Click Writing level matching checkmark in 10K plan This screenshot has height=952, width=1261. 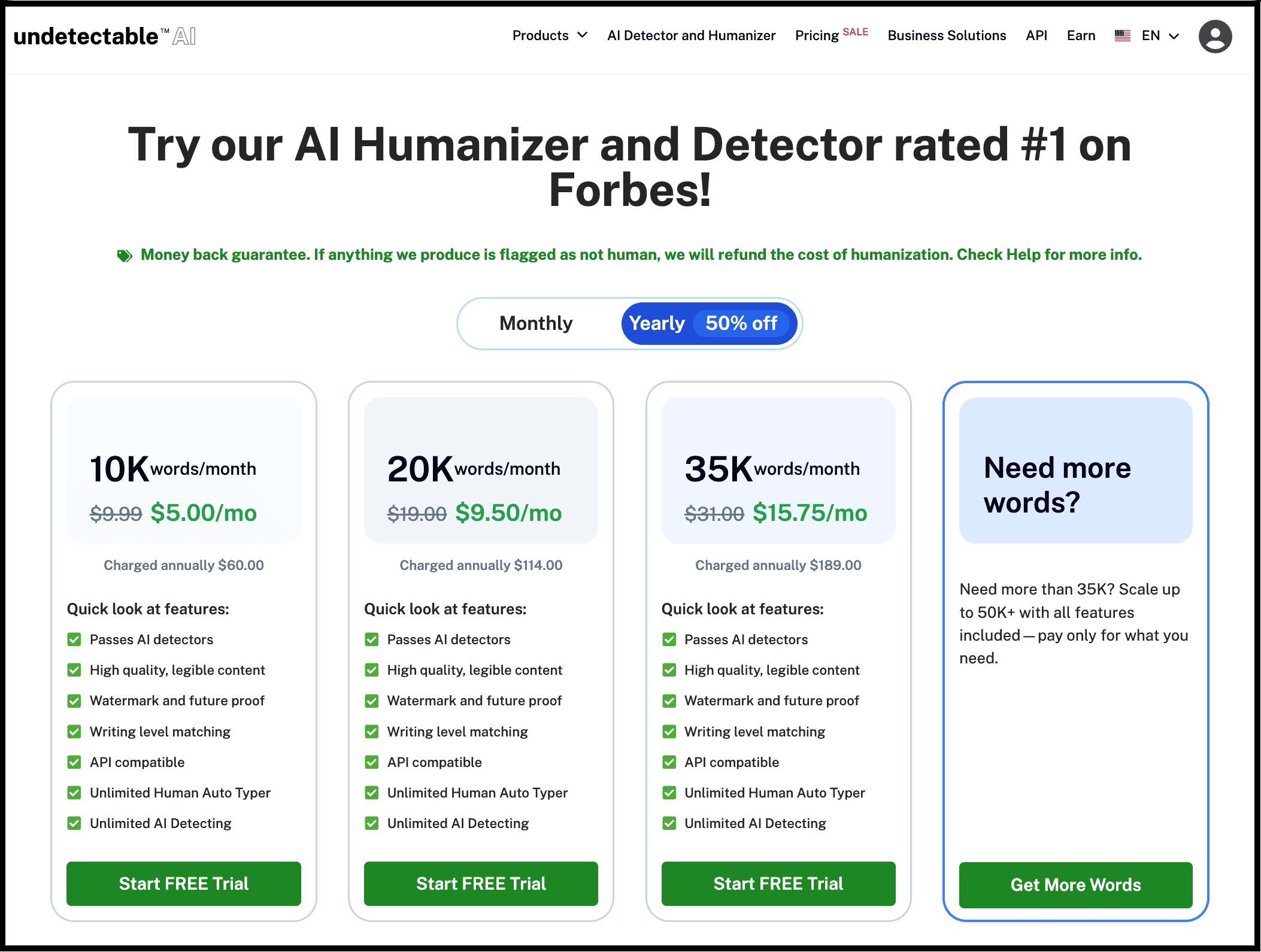[74, 732]
